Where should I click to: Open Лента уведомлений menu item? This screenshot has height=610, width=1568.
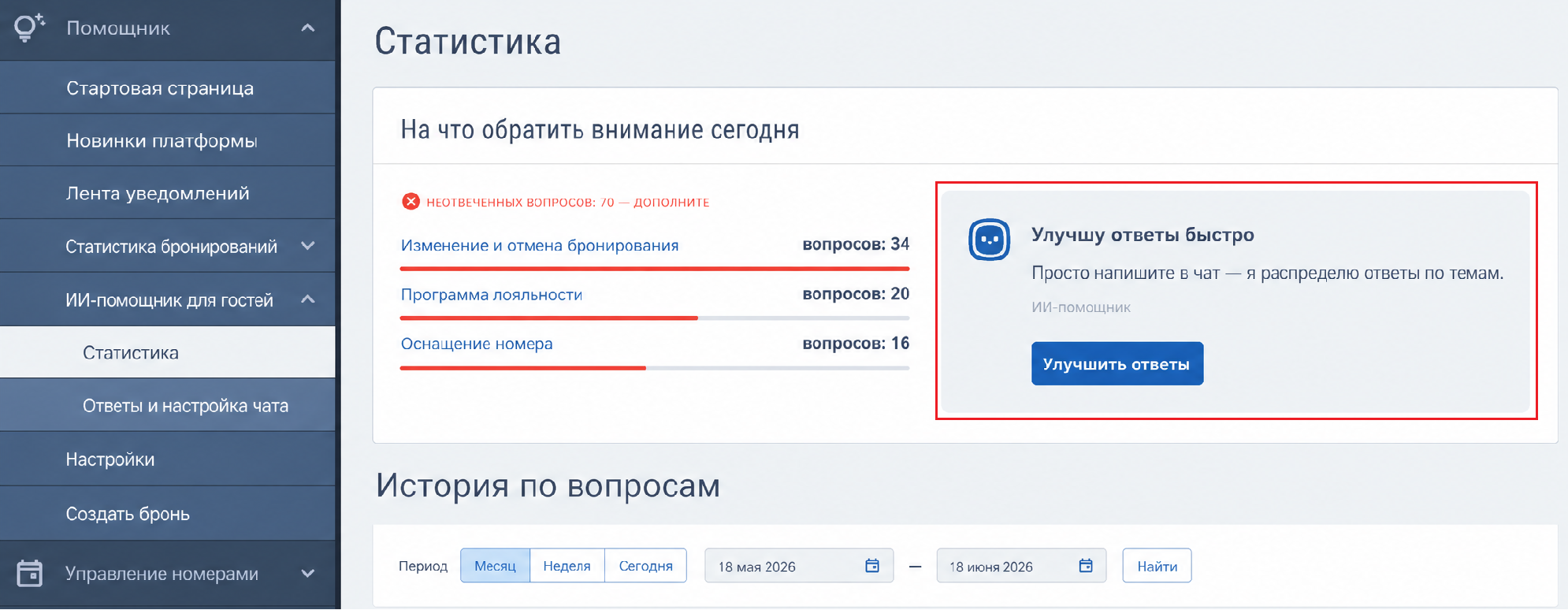(167, 193)
